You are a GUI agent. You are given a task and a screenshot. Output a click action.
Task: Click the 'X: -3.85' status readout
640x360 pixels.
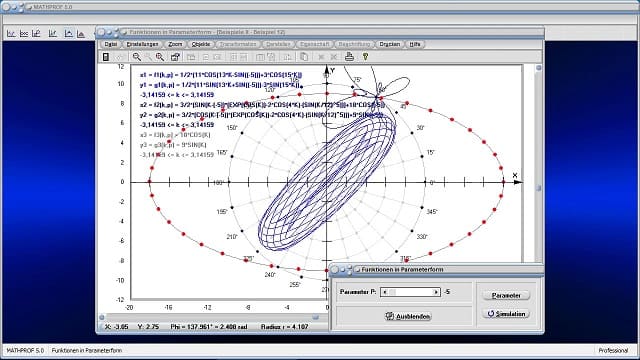click(116, 327)
